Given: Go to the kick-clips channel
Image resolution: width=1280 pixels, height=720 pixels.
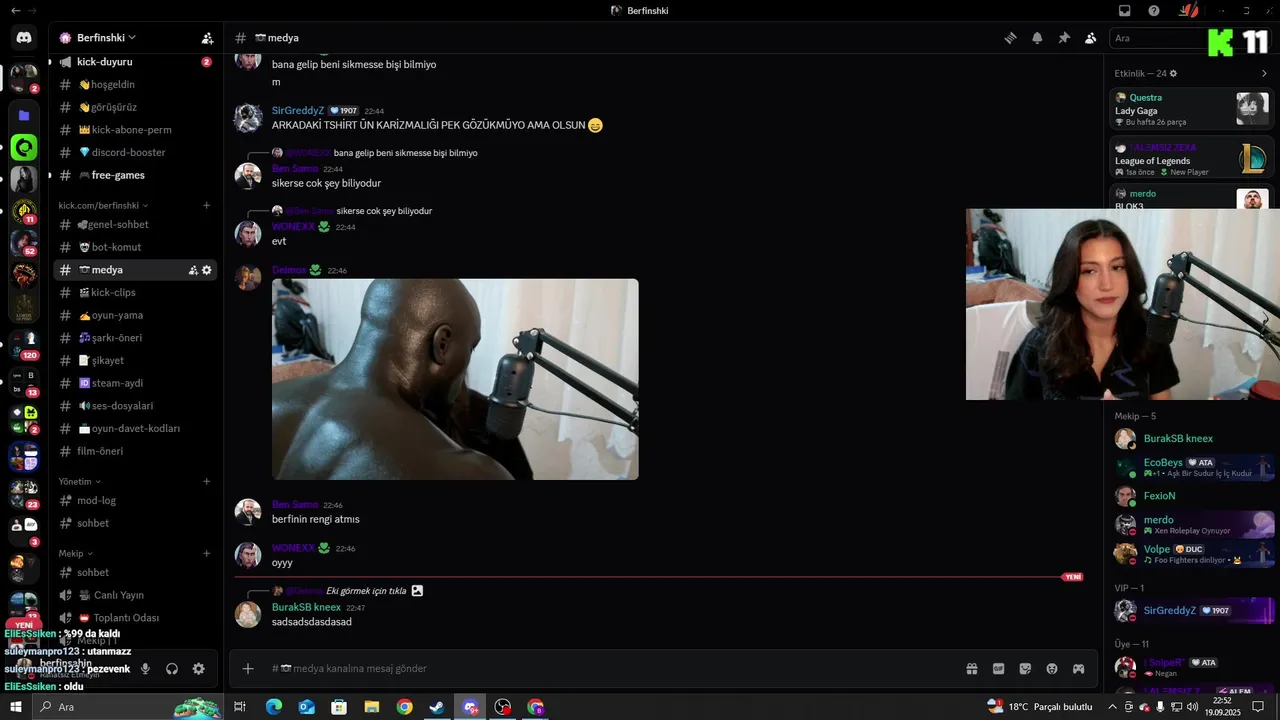Looking at the screenshot, I should [135, 292].
